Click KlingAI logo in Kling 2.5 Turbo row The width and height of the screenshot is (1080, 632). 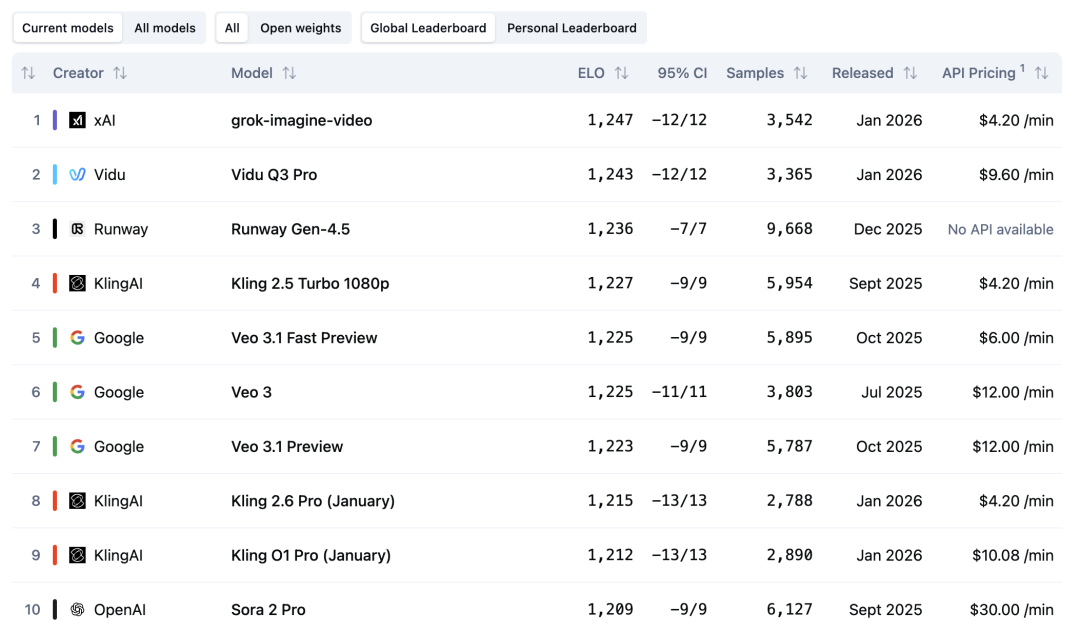tap(77, 284)
